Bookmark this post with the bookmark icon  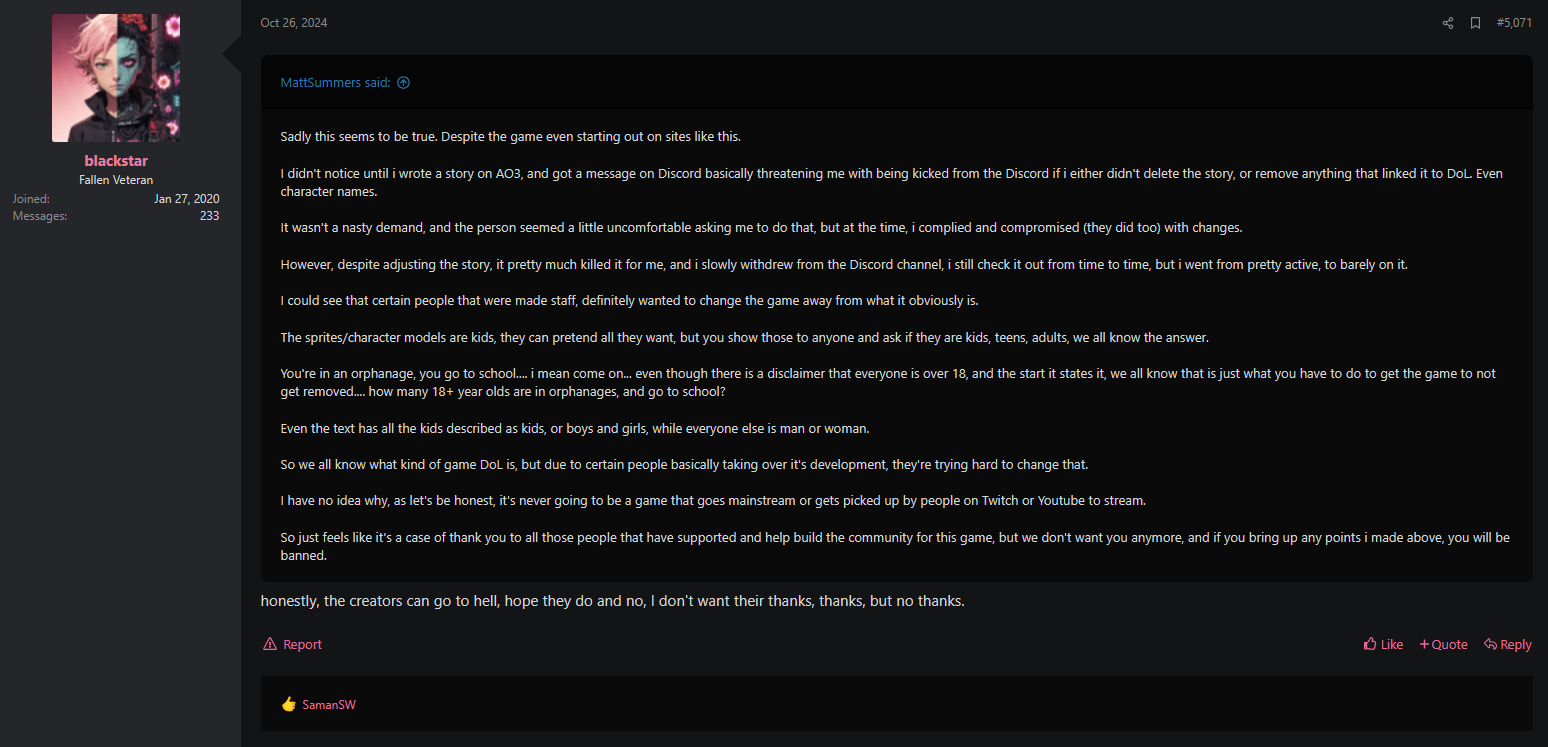pyautogui.click(x=1475, y=23)
